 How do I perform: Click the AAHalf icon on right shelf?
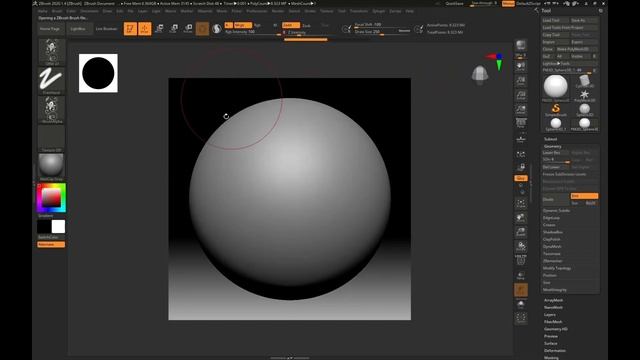521,109
